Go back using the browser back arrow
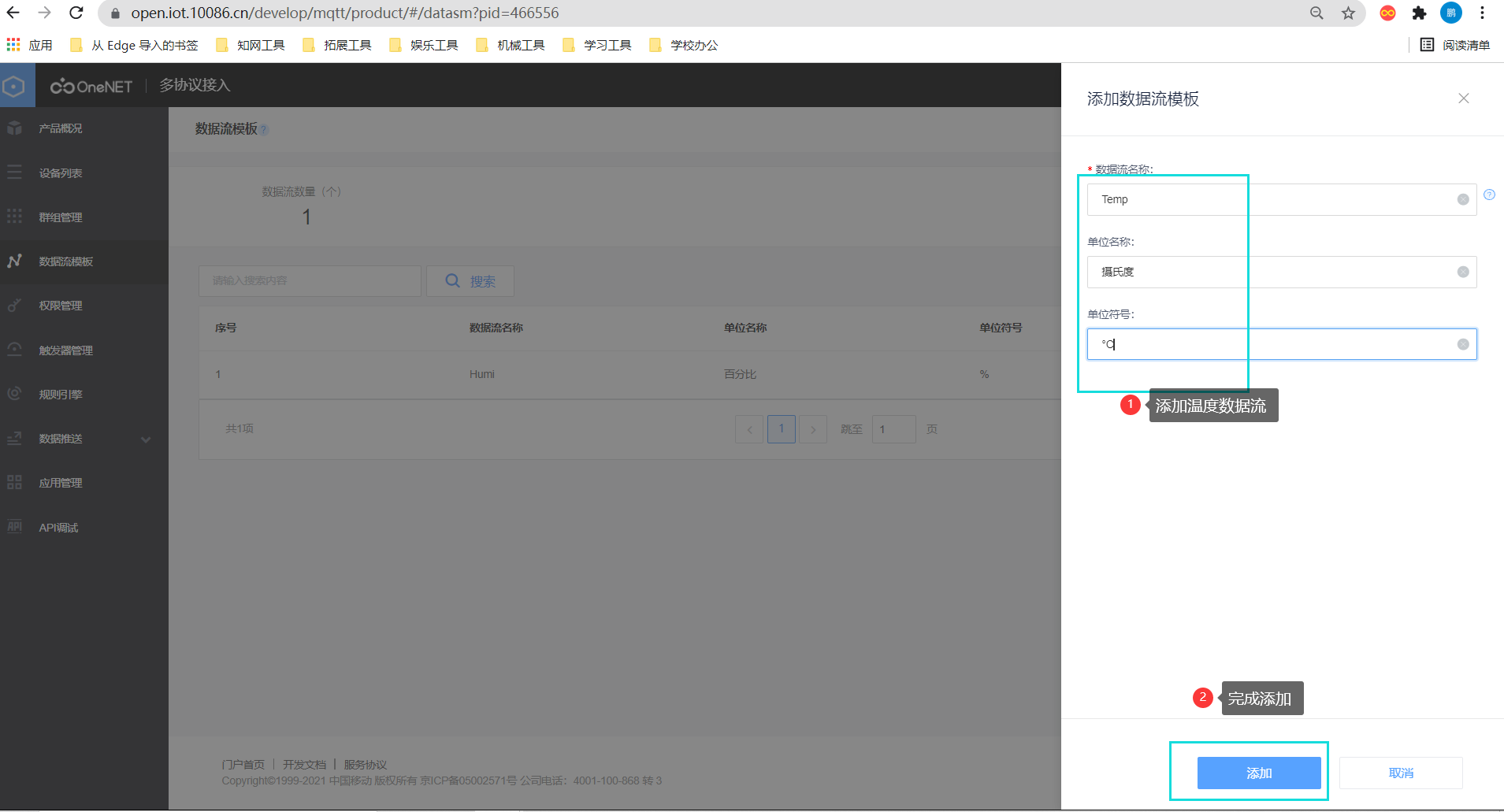Viewport: 1504px width, 812px height. click(x=13, y=13)
